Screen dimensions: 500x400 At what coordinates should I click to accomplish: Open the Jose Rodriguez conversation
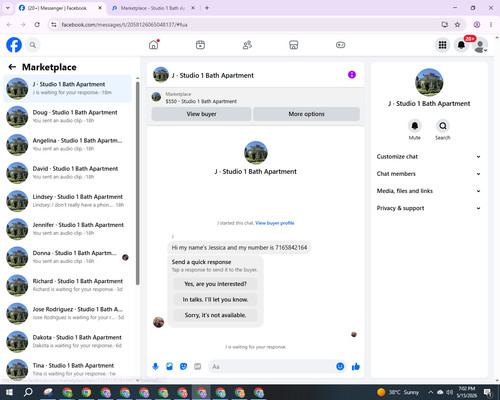pos(67,313)
